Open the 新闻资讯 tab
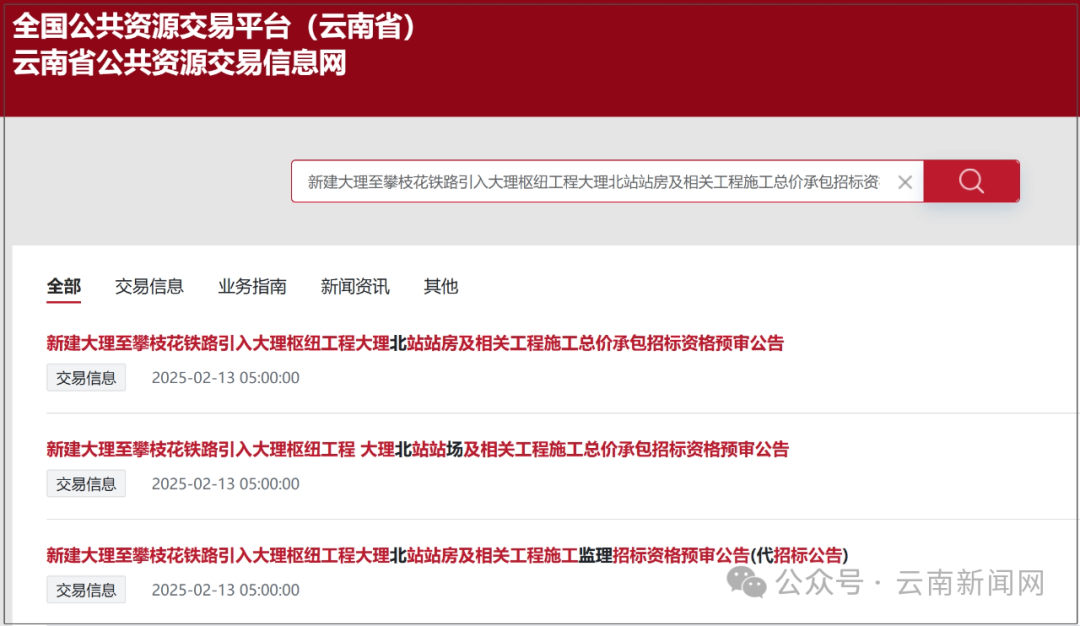This screenshot has height=626, width=1080. click(x=355, y=286)
